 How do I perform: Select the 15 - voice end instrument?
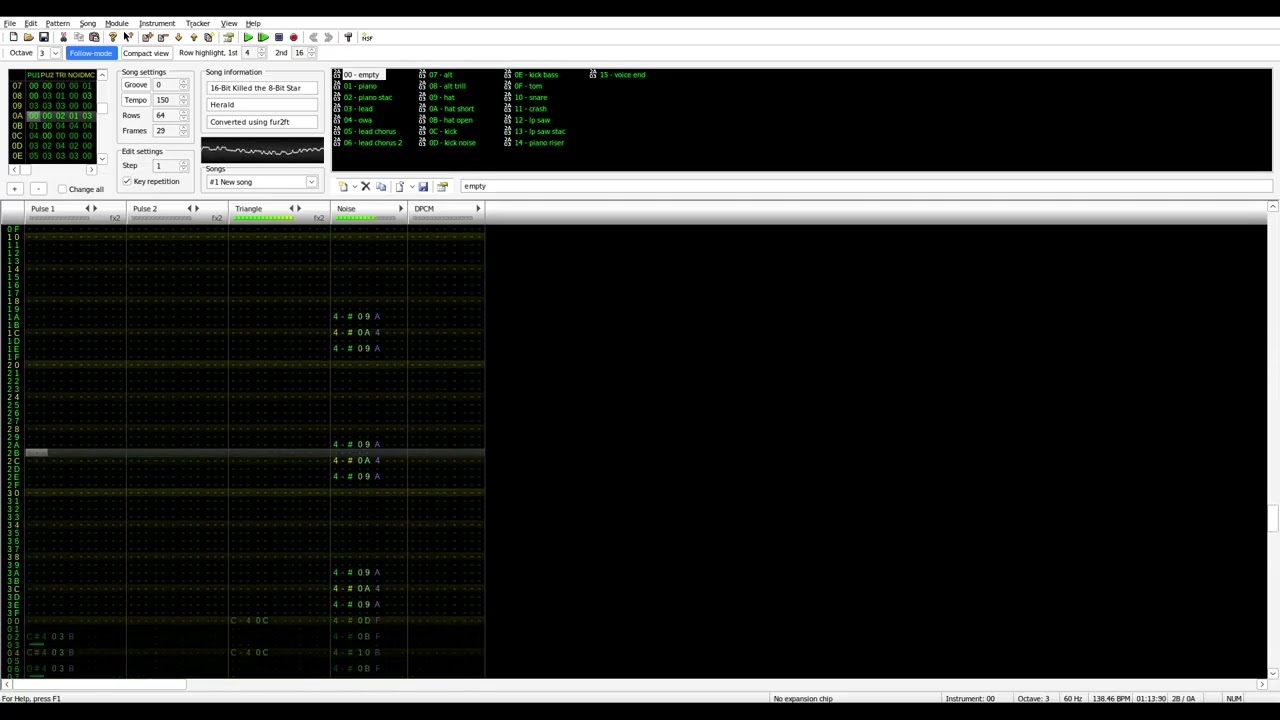(x=622, y=74)
